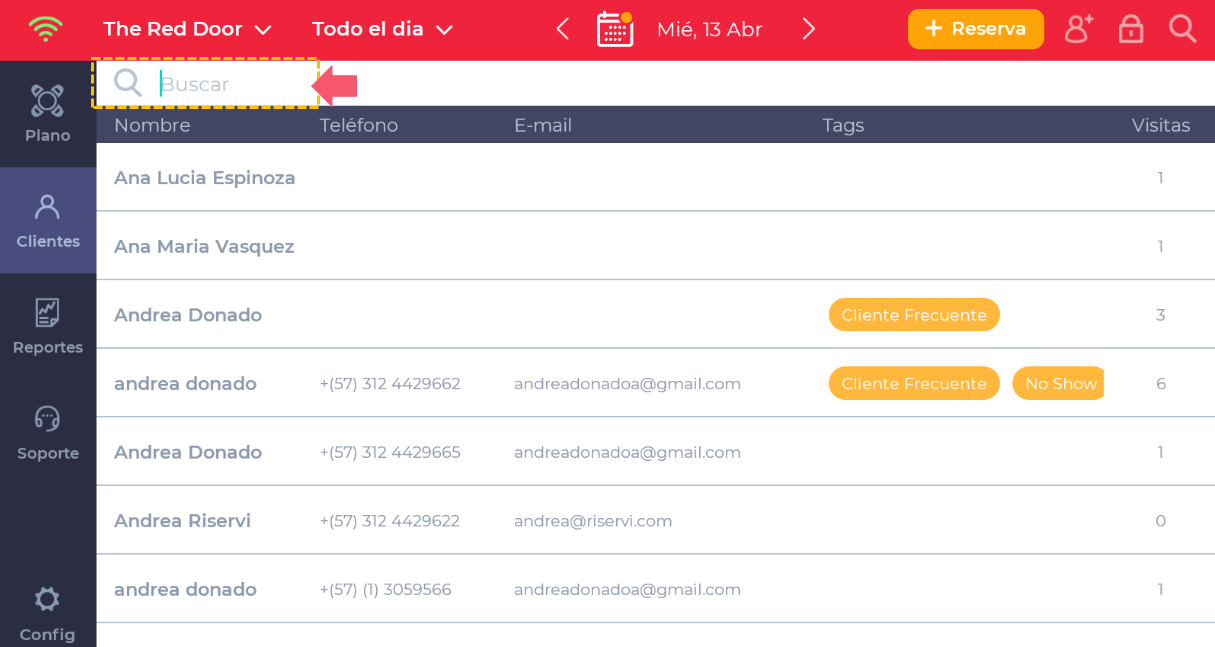Screen dimensions: 1215x647
Task: Click the add walk-in guest icon
Action: coord(1078,29)
